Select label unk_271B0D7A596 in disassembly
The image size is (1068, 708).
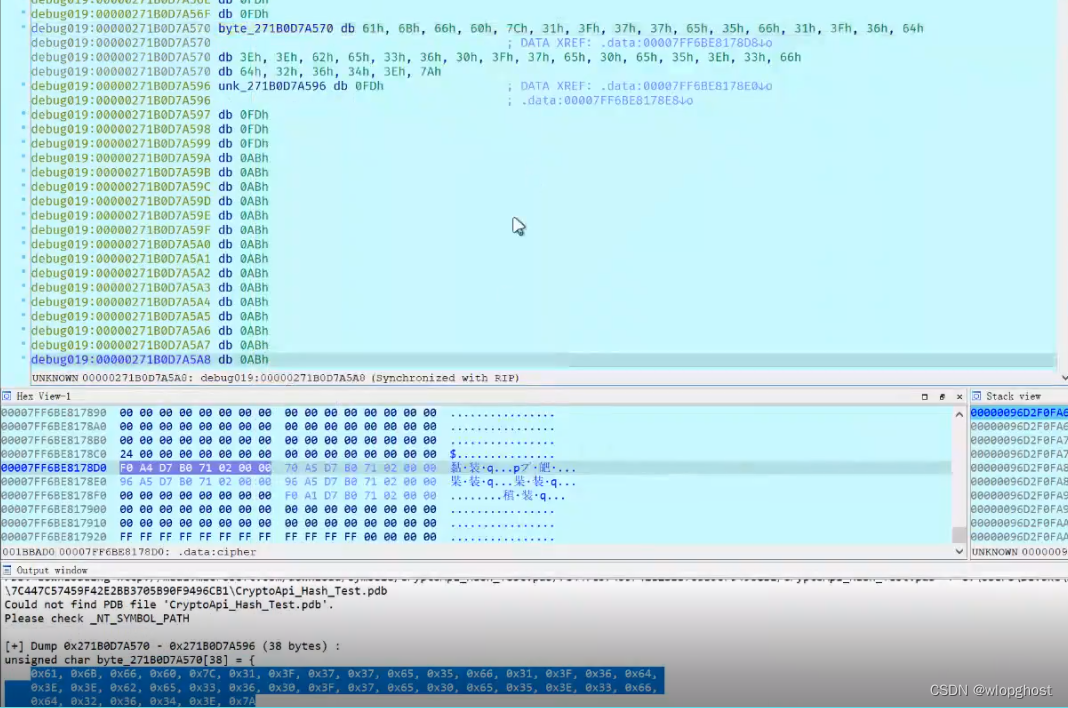[272, 86]
